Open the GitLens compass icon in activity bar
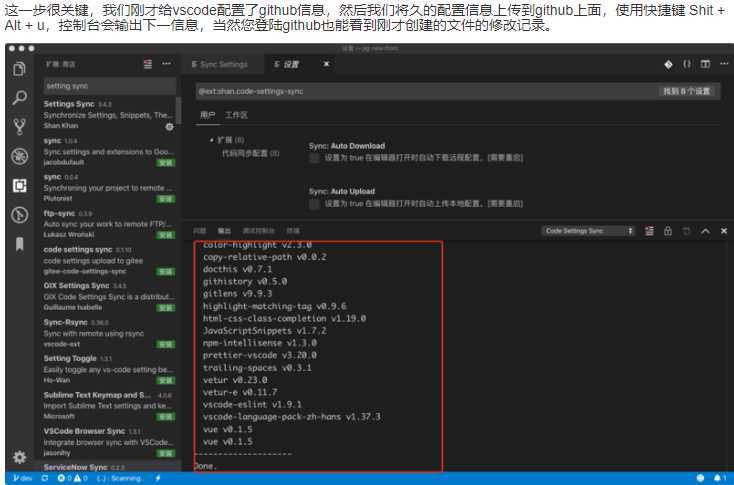This screenshot has height=485, width=734. [19, 215]
